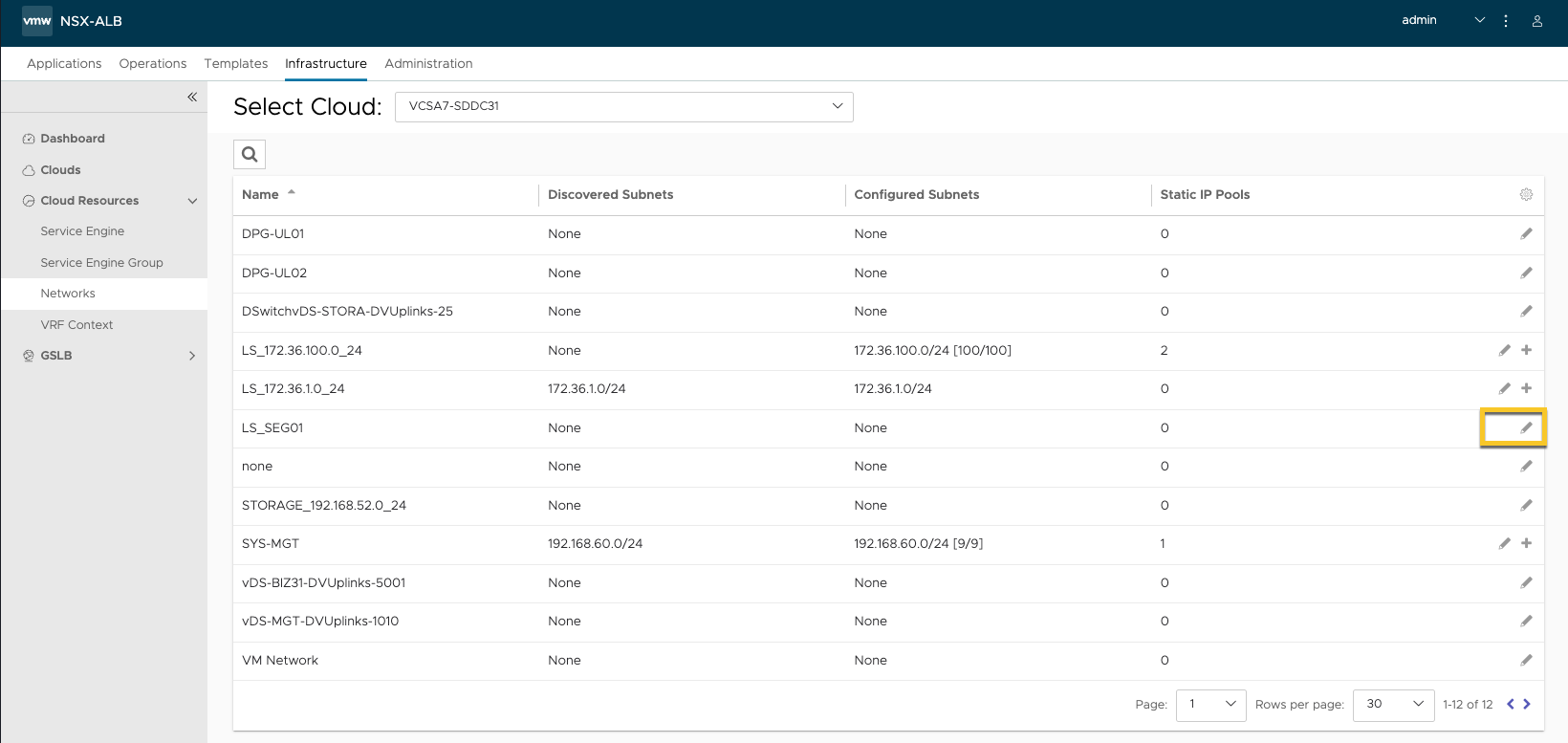Expand the GSLB section chevron
1568x743 pixels.
192,356
